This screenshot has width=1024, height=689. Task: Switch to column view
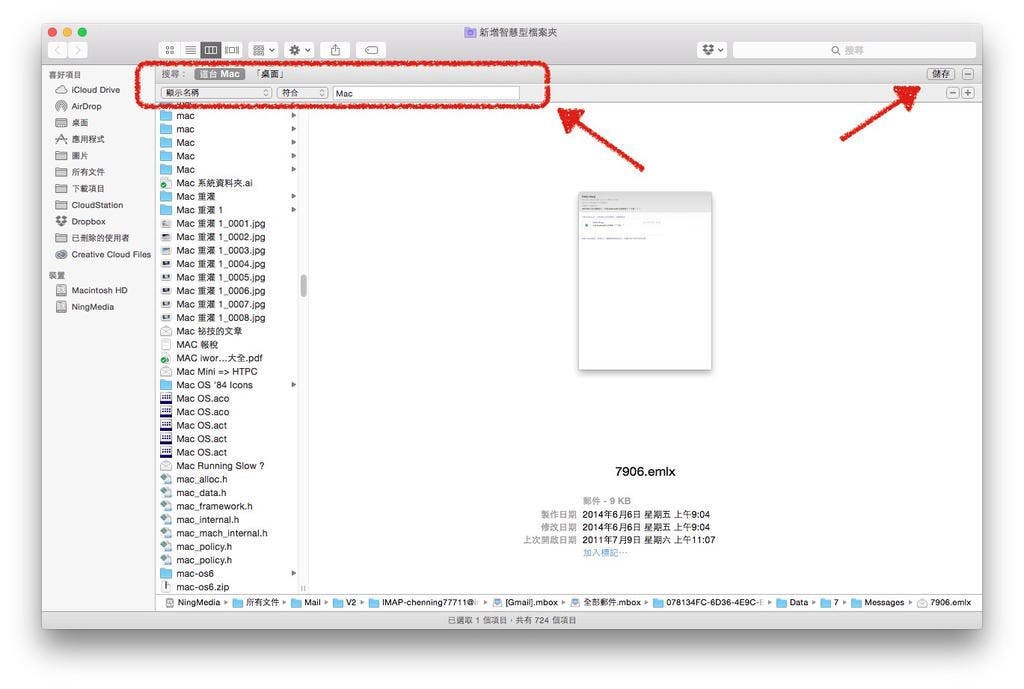tap(211, 50)
